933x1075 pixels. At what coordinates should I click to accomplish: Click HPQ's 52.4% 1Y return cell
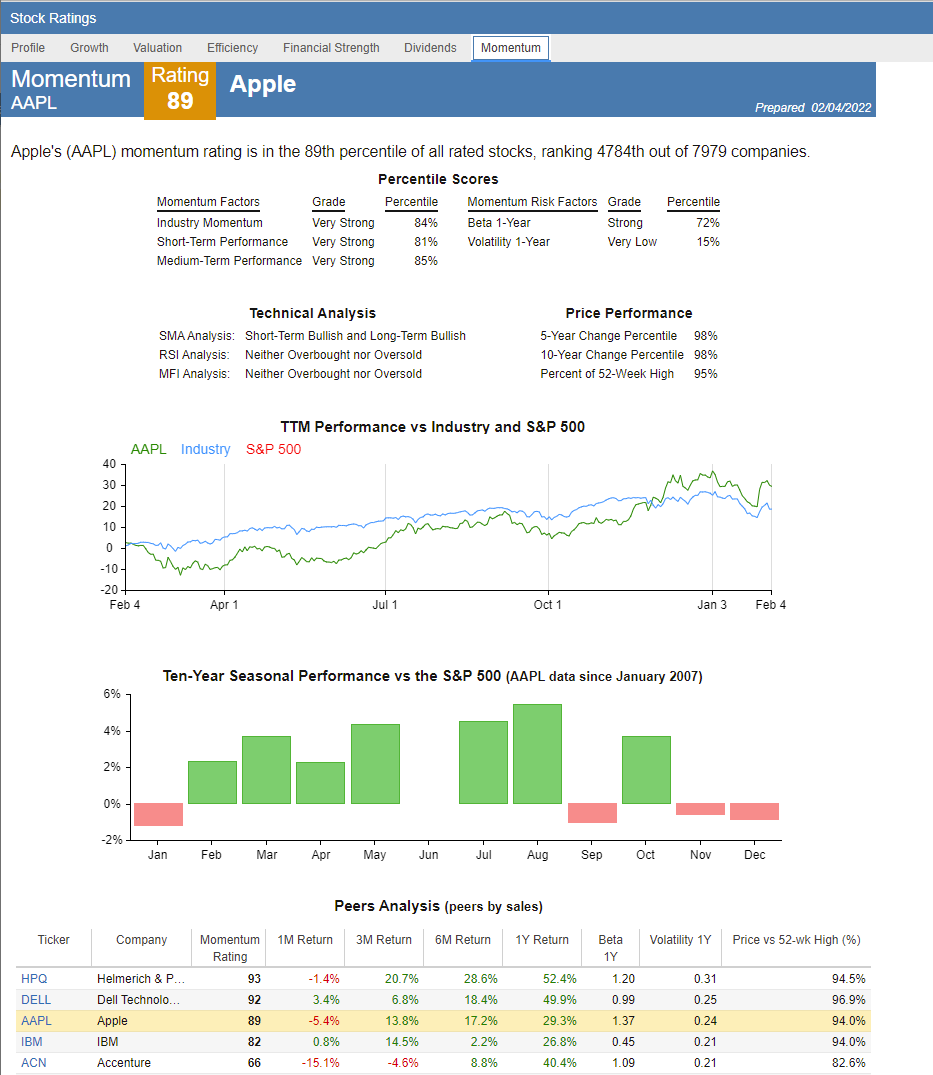559,978
